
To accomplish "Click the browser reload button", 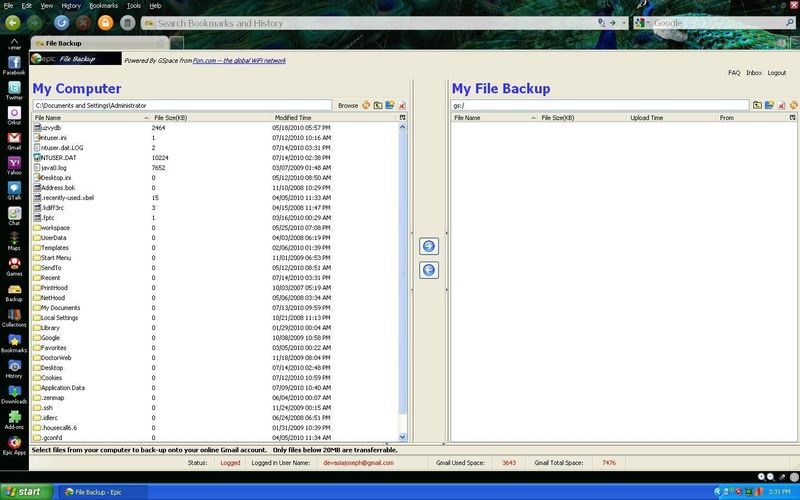I will (62, 21).
